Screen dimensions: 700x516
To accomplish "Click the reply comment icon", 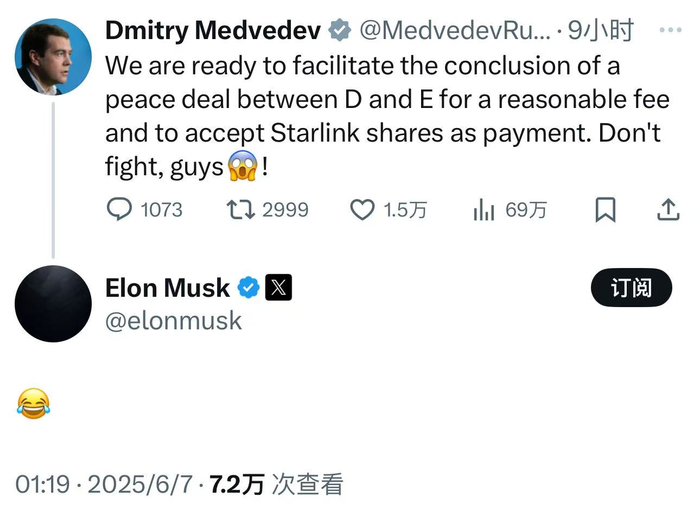I will [x=120, y=210].
